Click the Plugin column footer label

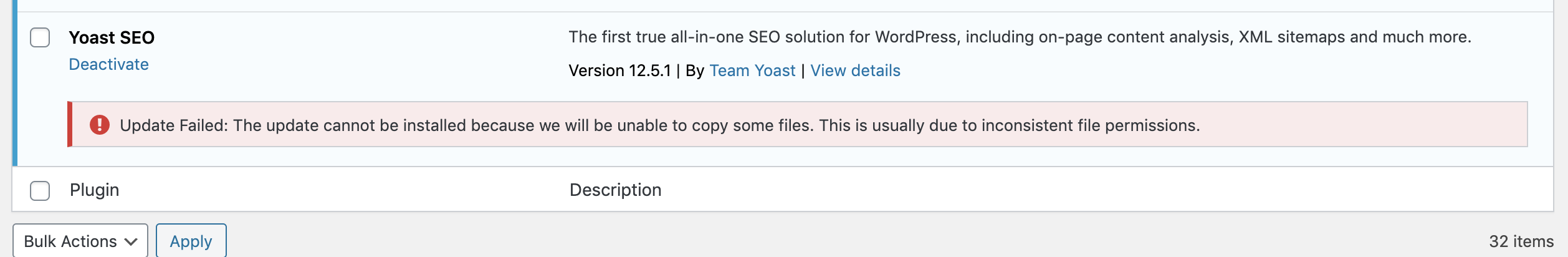(x=94, y=190)
